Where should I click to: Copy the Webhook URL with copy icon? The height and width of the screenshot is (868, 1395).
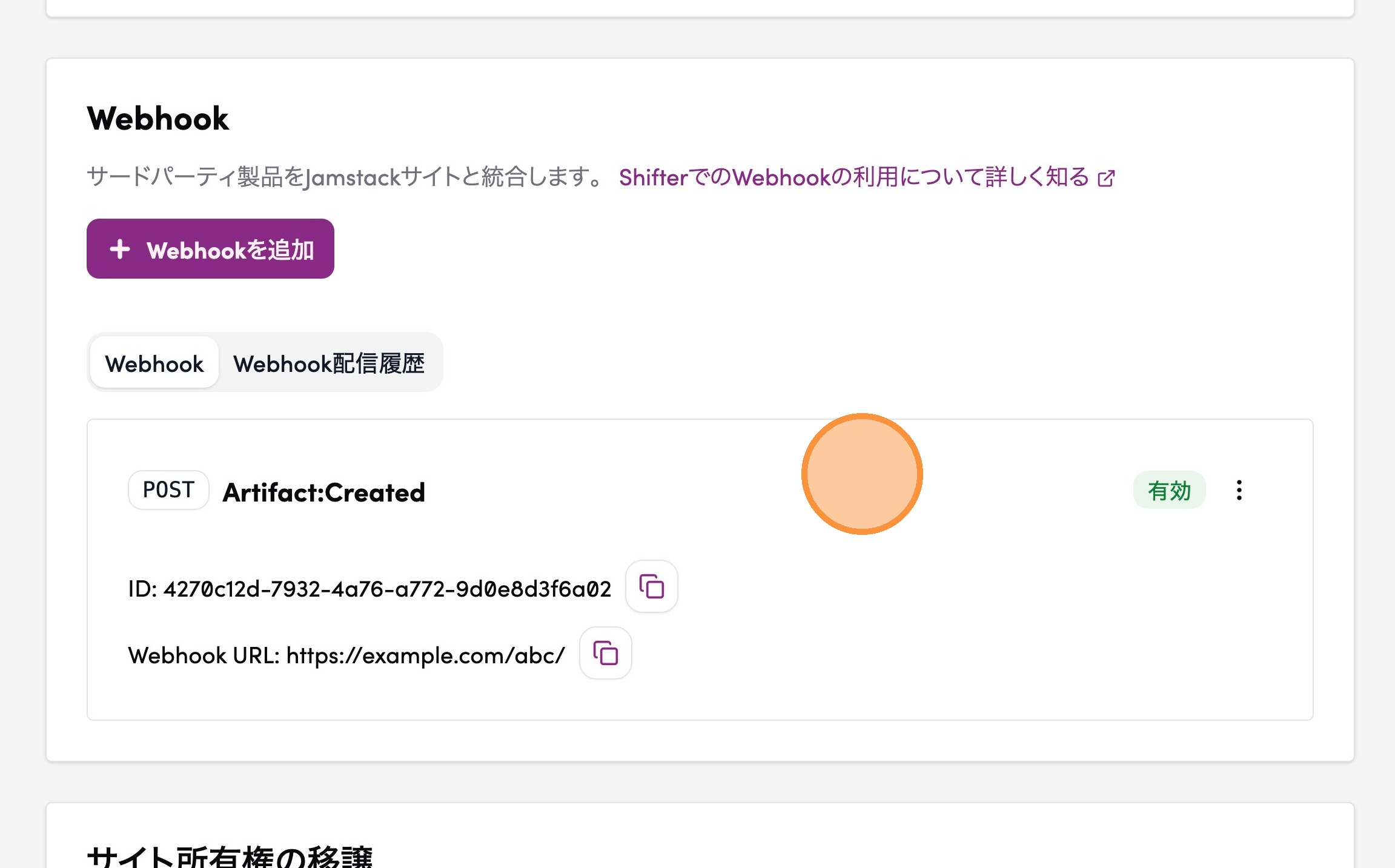tap(605, 654)
